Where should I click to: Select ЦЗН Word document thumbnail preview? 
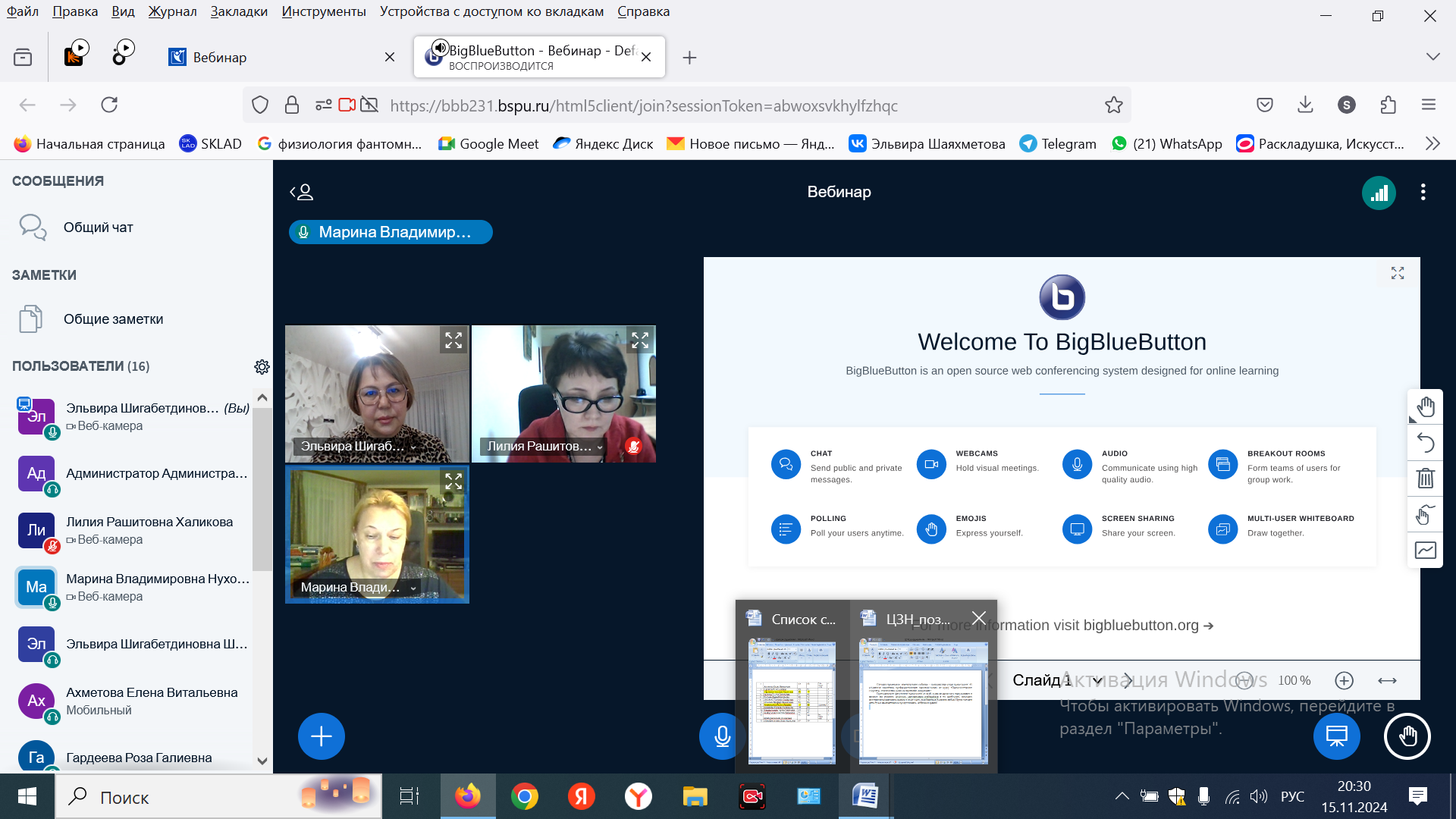pyautogui.click(x=923, y=701)
